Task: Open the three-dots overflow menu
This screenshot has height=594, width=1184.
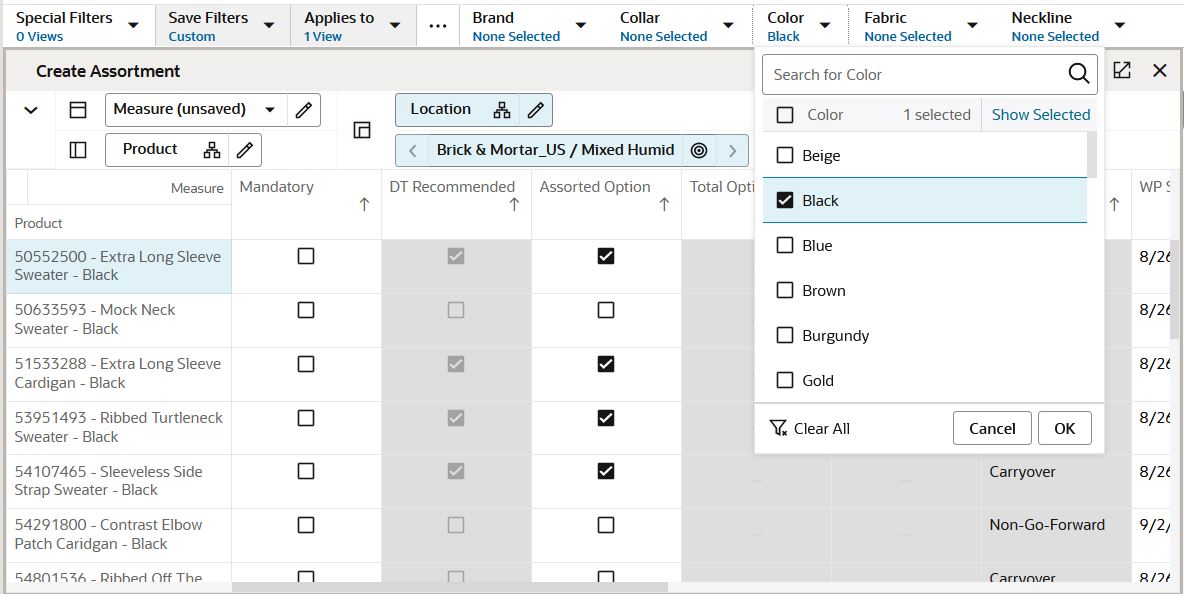Action: pos(438,26)
